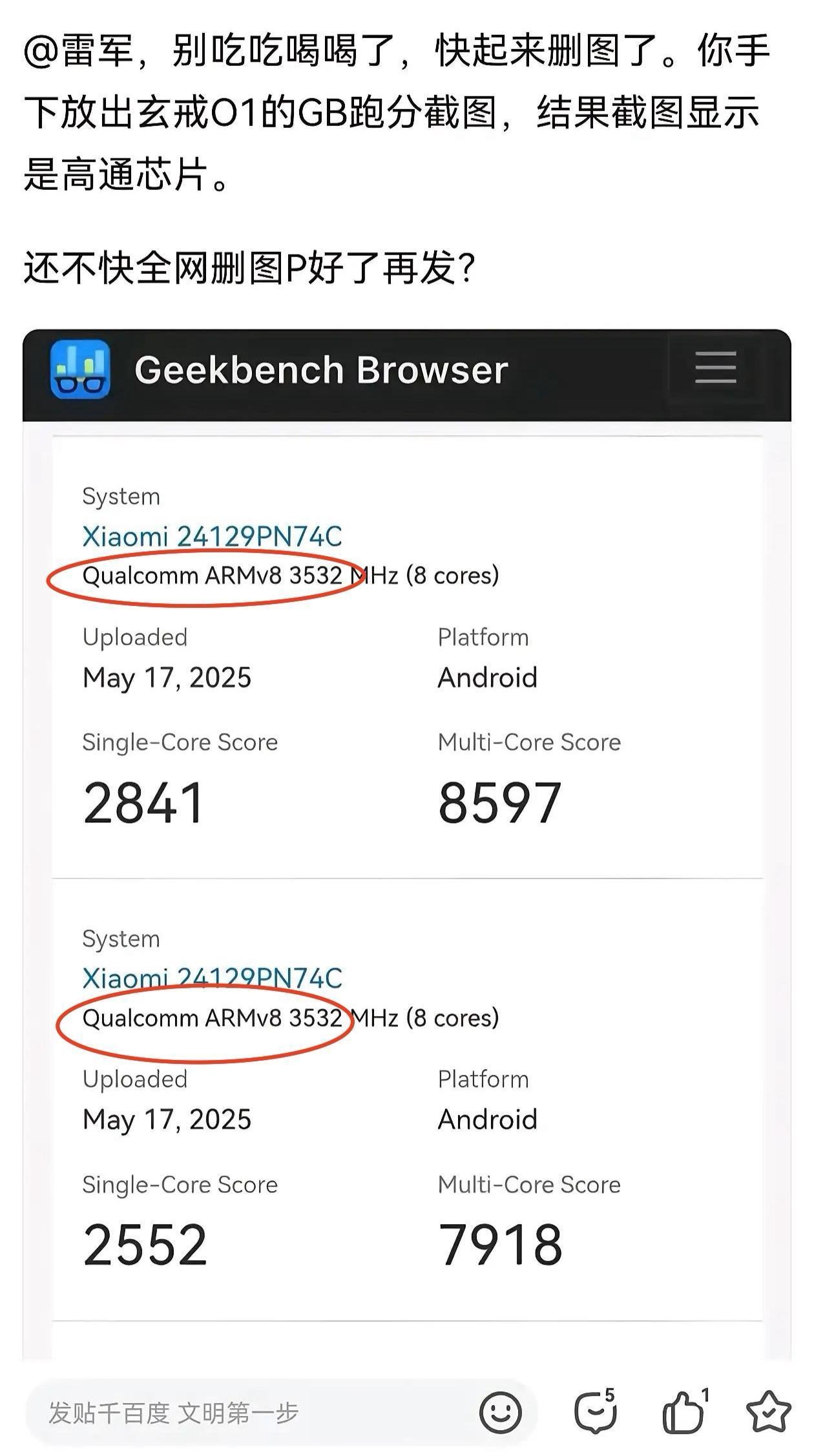
Task: Open first Xiaomi 24129PN74C result link
Action: pos(212,536)
